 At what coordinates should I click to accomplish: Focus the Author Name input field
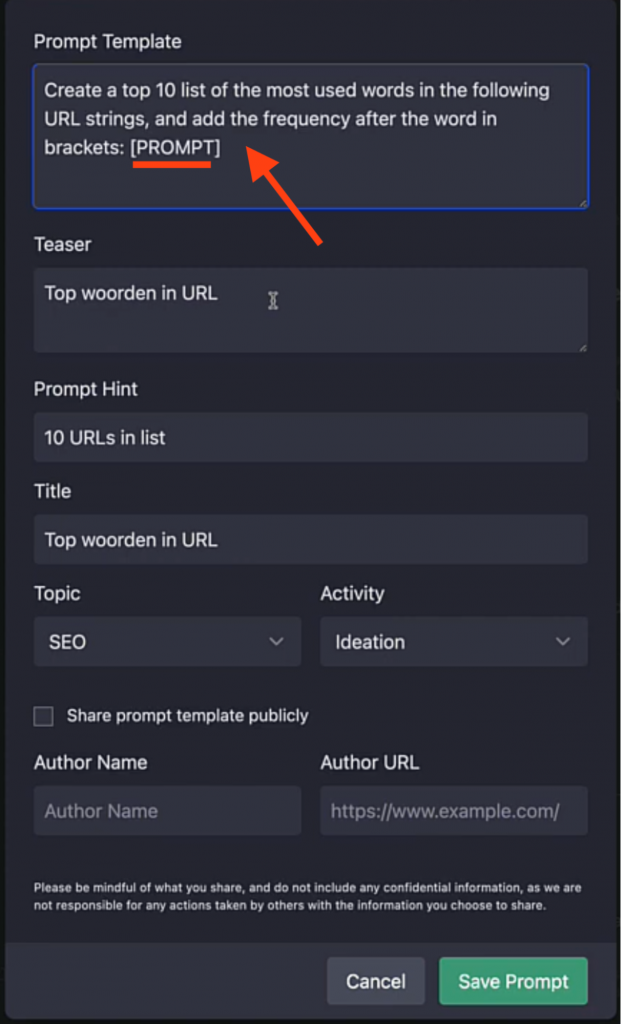click(x=167, y=810)
